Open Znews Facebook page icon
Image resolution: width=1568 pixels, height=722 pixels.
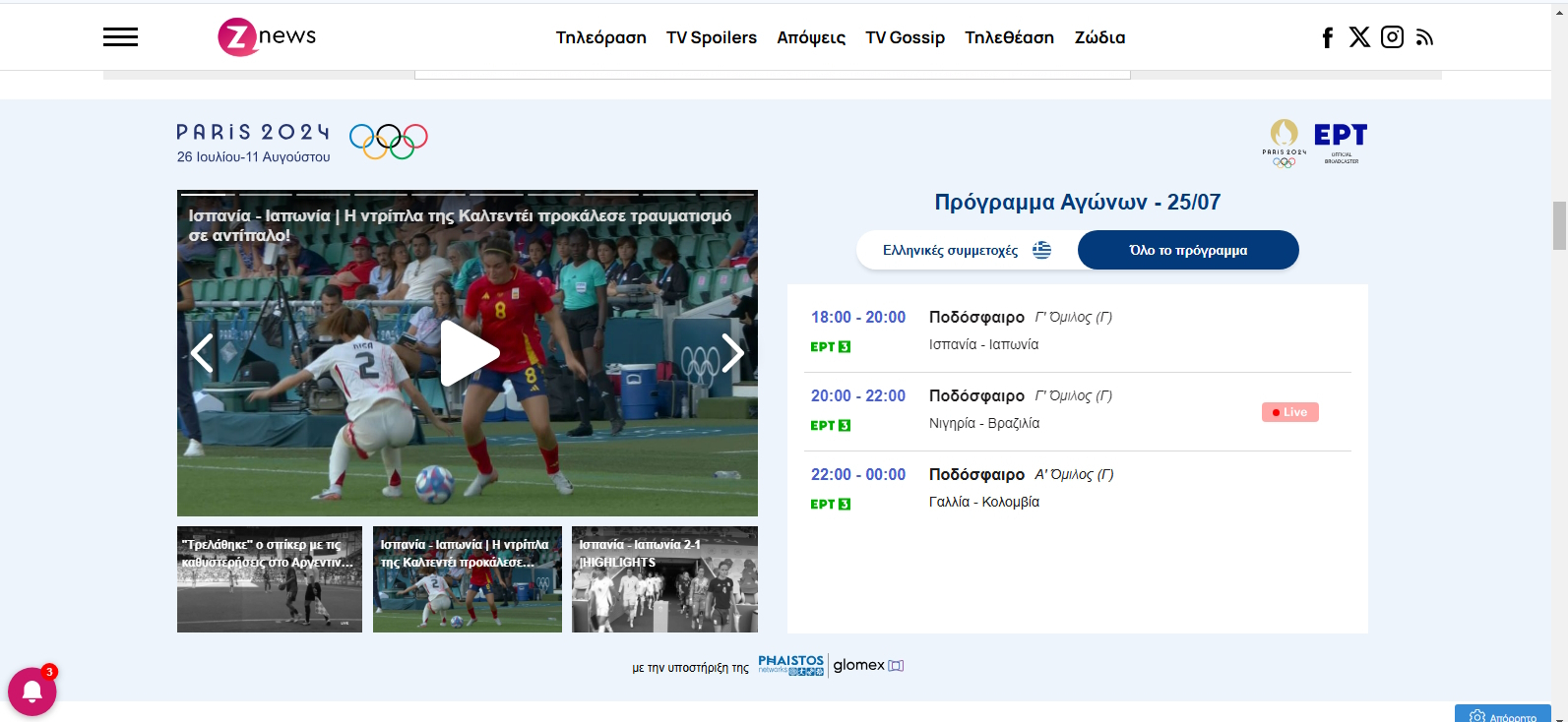coord(1327,37)
